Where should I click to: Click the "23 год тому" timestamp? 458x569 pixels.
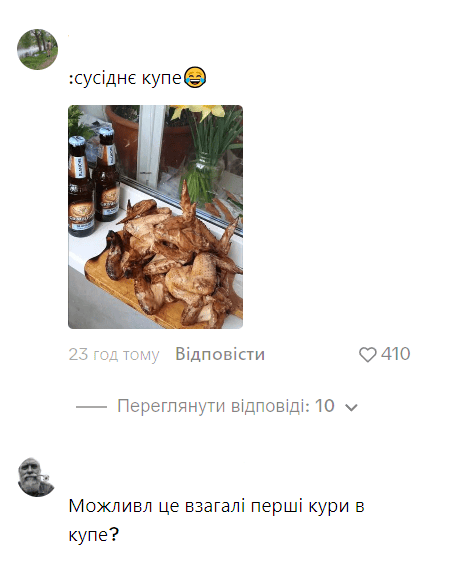(114, 355)
